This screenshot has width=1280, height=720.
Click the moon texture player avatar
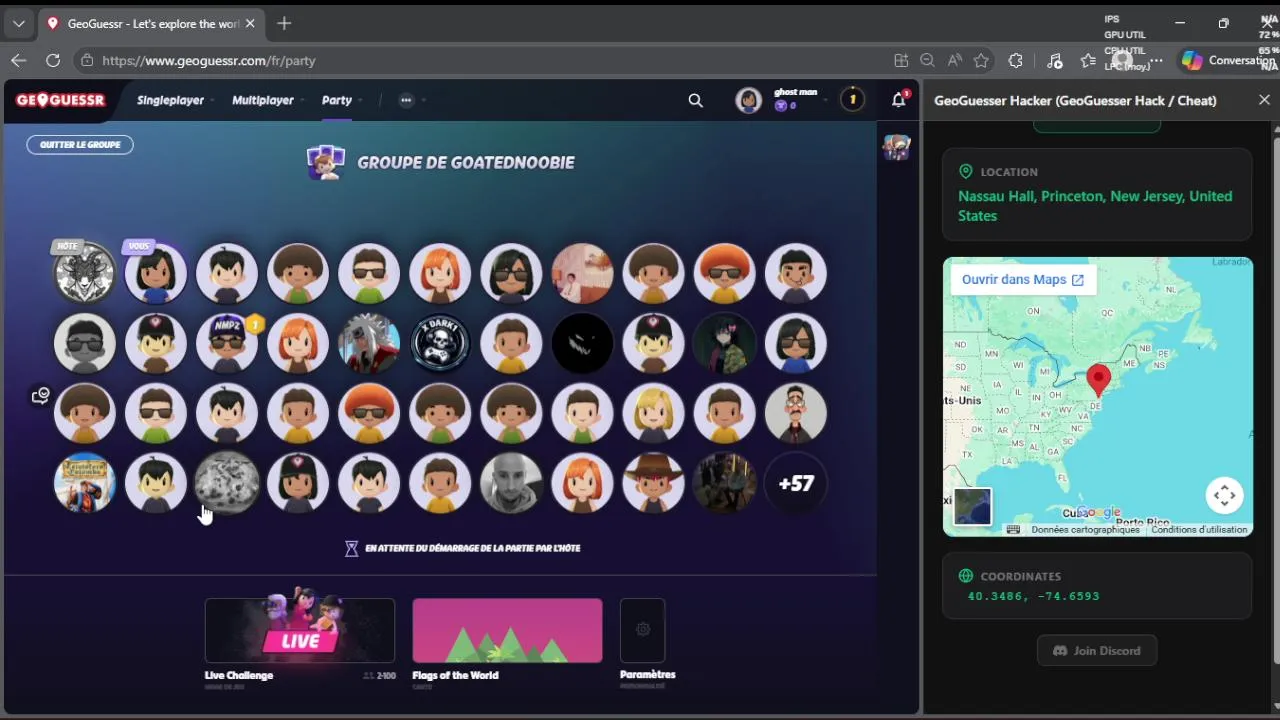pyautogui.click(x=227, y=483)
